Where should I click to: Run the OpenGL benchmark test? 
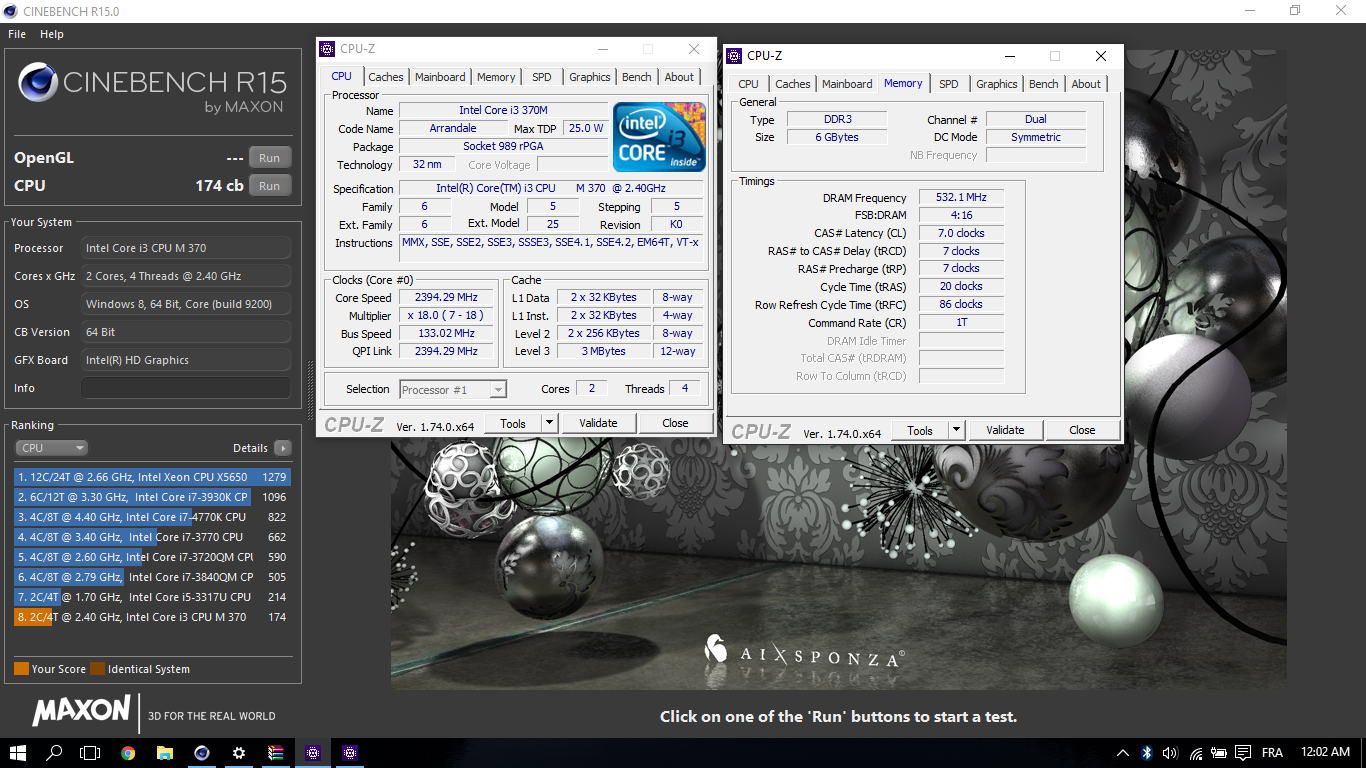pyautogui.click(x=270, y=158)
